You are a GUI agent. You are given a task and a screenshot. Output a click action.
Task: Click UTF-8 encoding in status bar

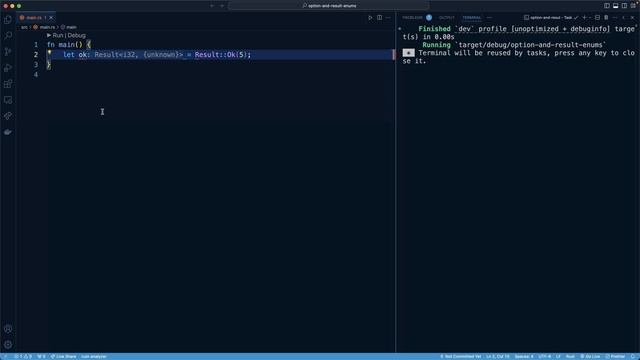pos(544,356)
